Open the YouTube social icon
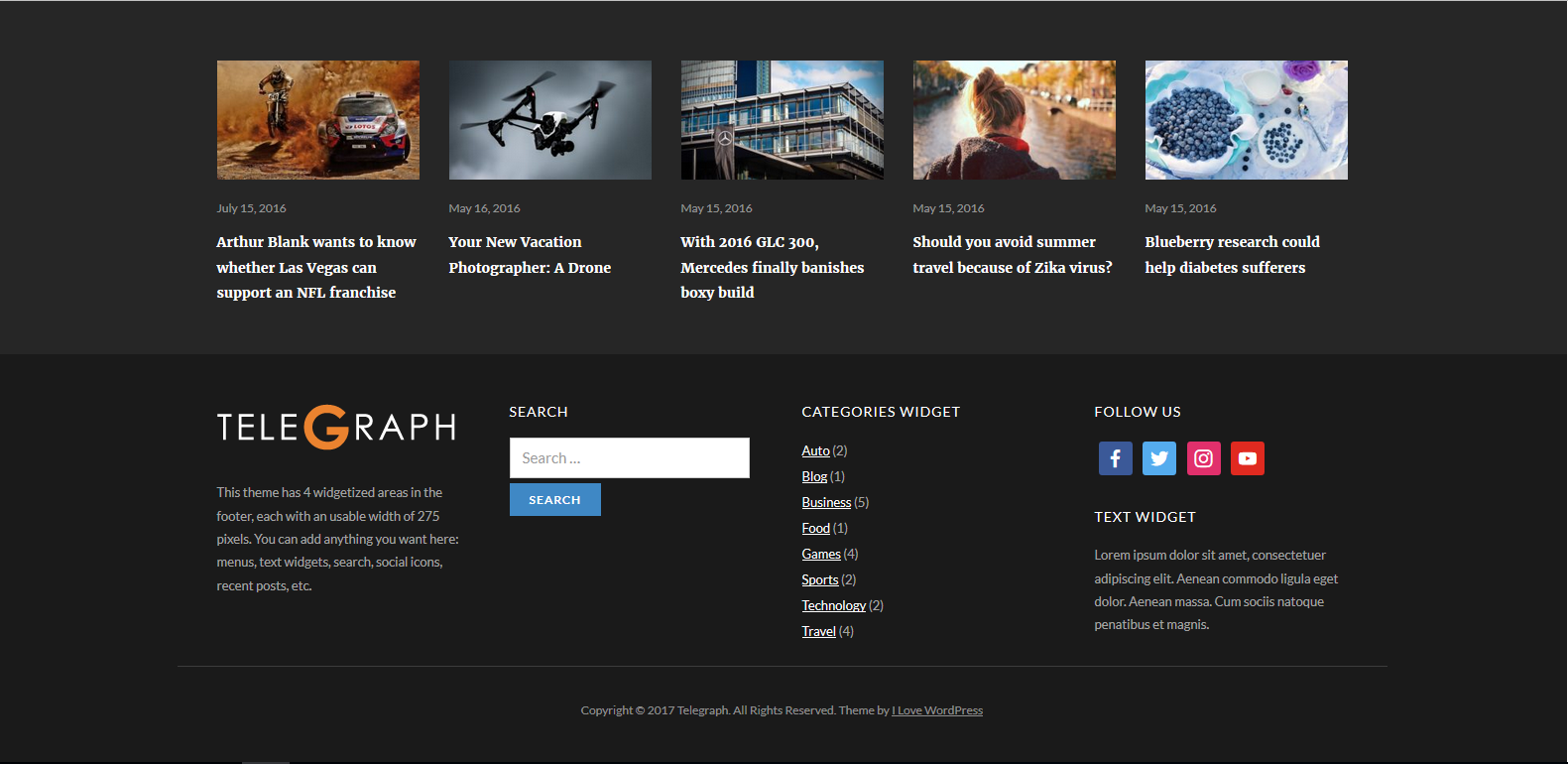The image size is (1568, 764). (1247, 458)
